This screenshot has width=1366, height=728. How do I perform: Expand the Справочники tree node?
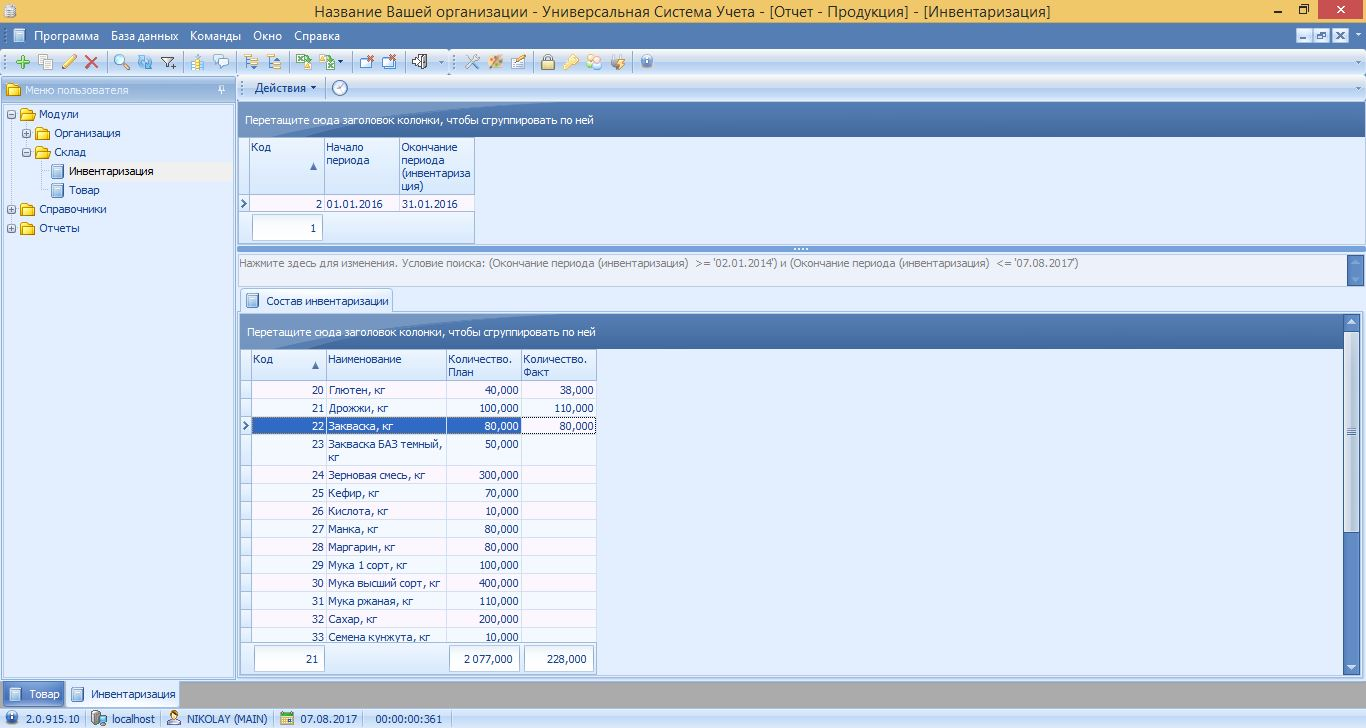(x=12, y=210)
